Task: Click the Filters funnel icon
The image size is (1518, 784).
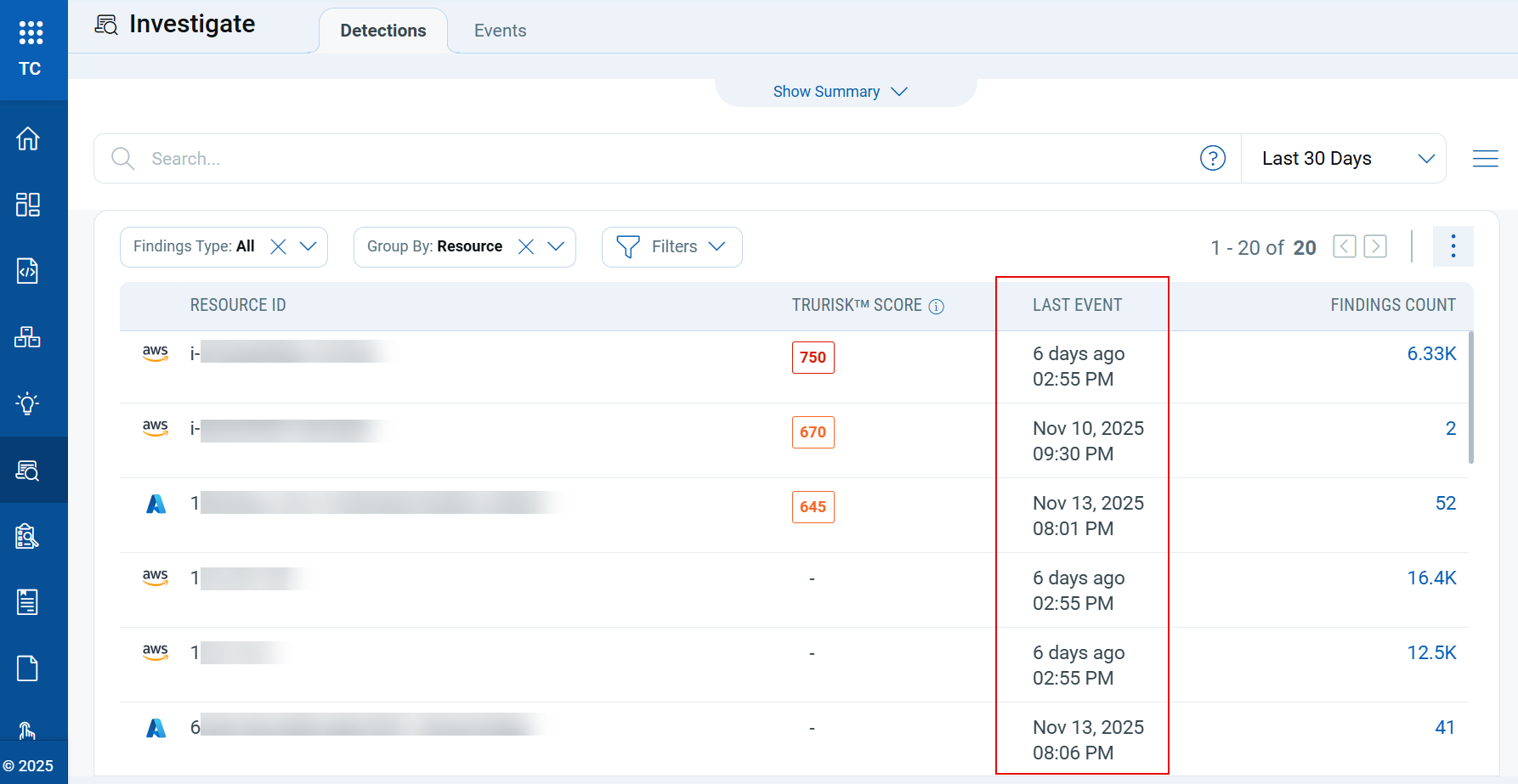Action: [628, 246]
